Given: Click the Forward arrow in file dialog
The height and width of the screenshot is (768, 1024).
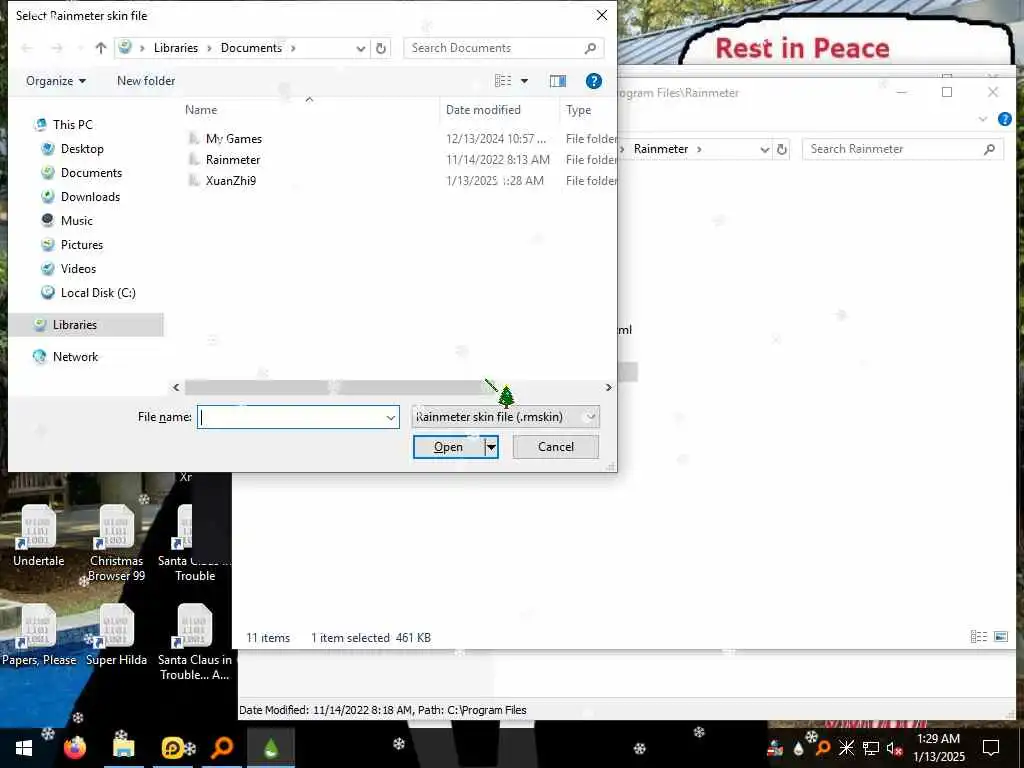Looking at the screenshot, I should tap(57, 48).
